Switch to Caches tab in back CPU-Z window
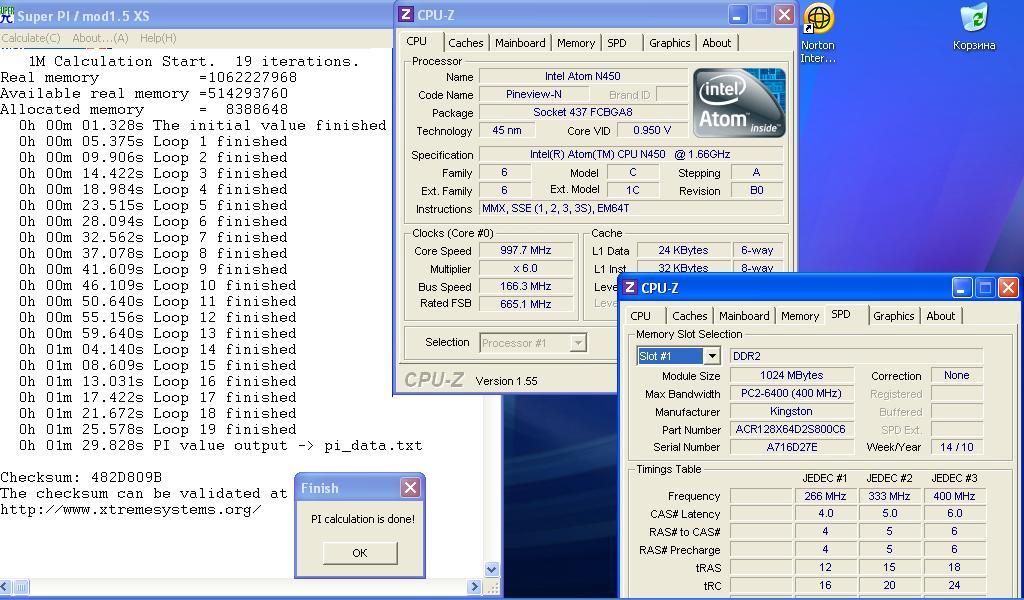The height and width of the screenshot is (600, 1024). pos(466,42)
